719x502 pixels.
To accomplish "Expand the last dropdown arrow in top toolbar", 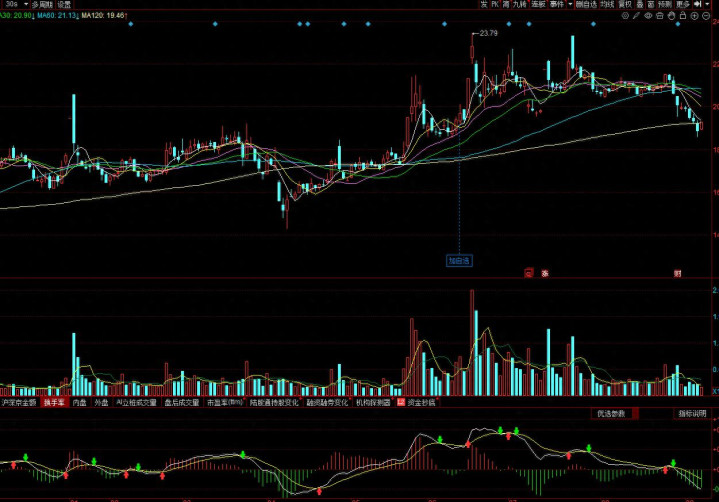I will pos(708,4).
